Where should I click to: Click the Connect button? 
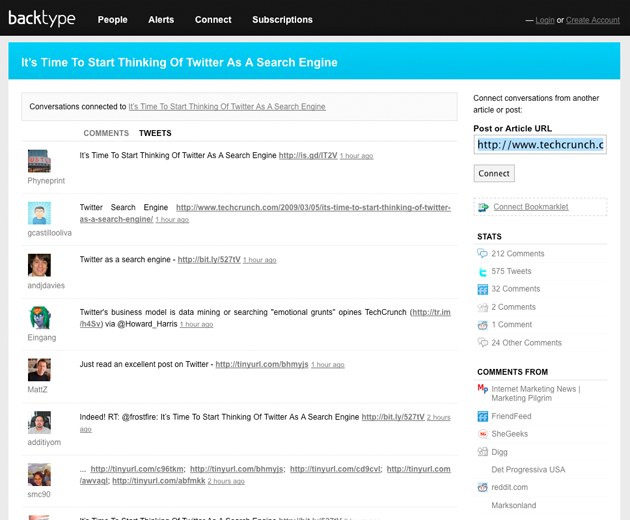click(x=494, y=174)
